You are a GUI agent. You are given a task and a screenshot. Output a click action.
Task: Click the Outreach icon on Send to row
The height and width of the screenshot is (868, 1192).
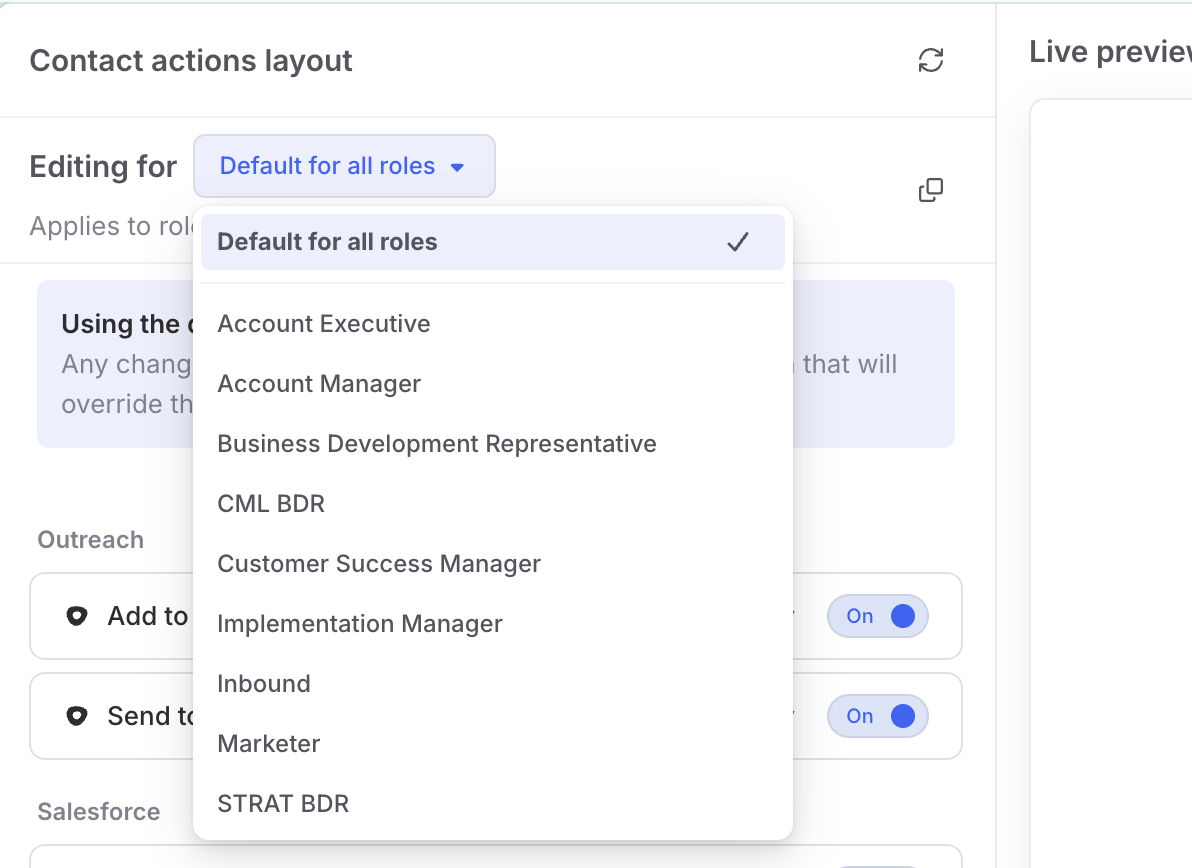click(x=77, y=716)
